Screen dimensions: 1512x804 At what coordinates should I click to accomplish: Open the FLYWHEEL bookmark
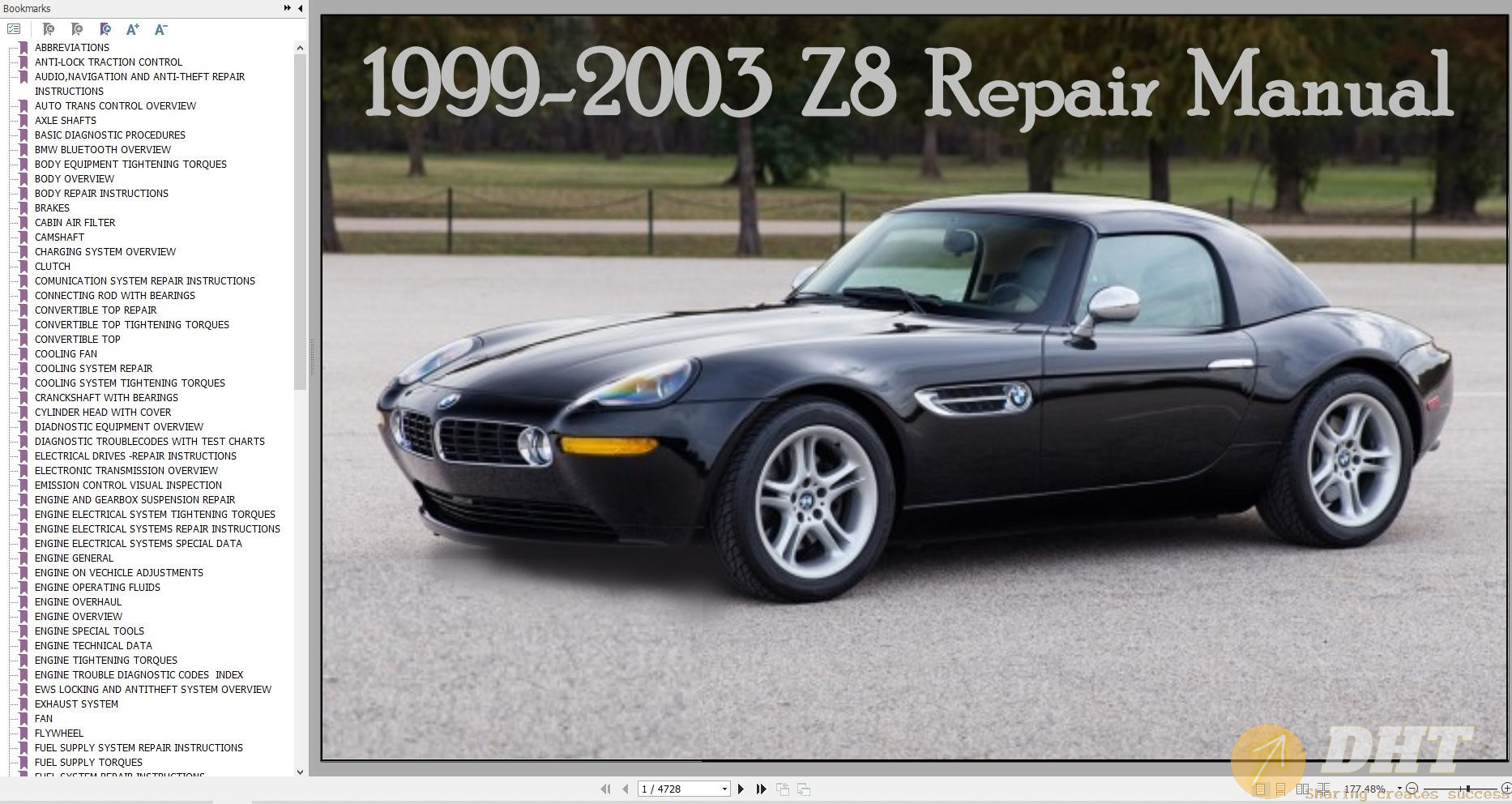[x=58, y=733]
